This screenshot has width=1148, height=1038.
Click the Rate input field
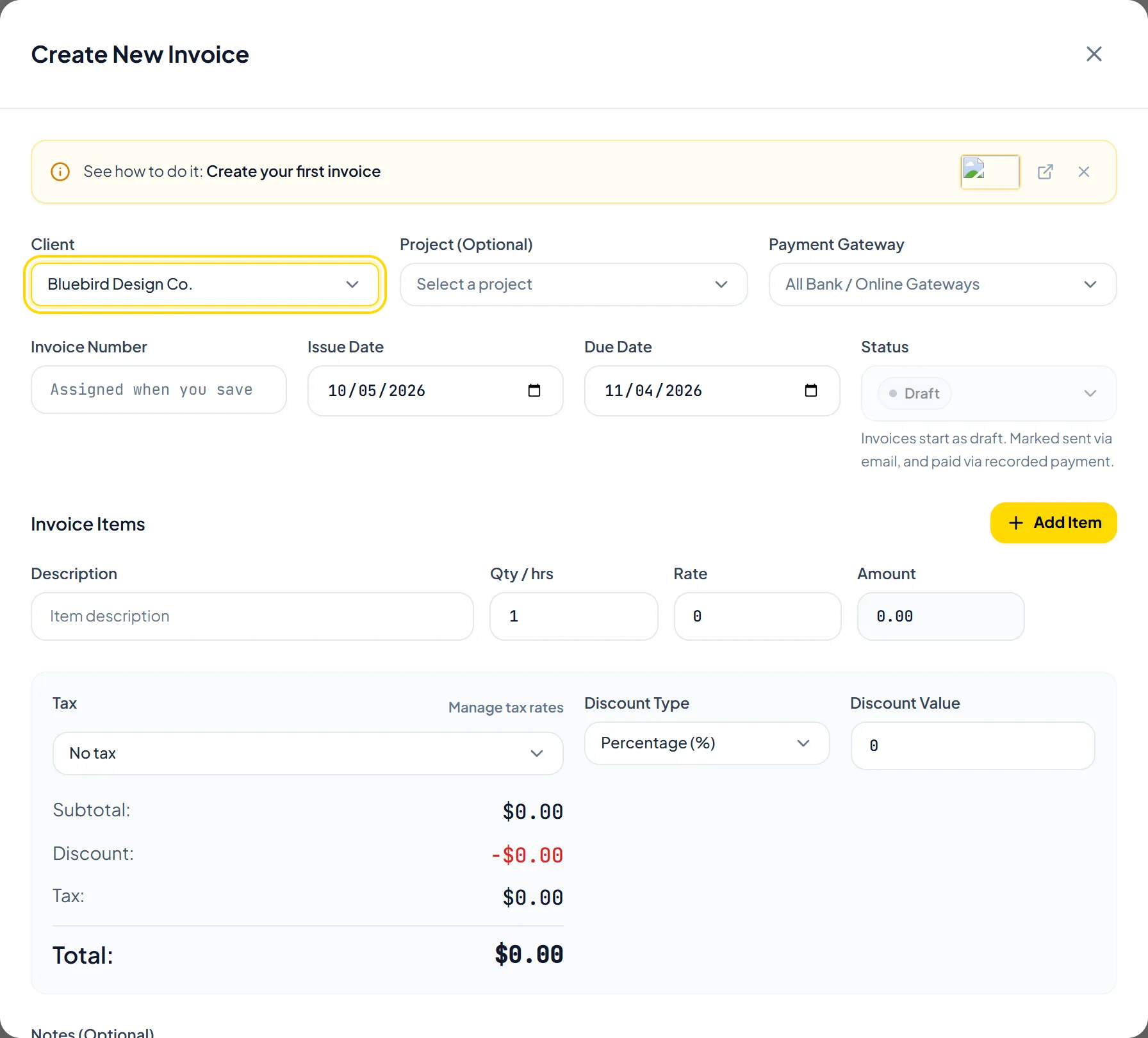click(x=757, y=616)
